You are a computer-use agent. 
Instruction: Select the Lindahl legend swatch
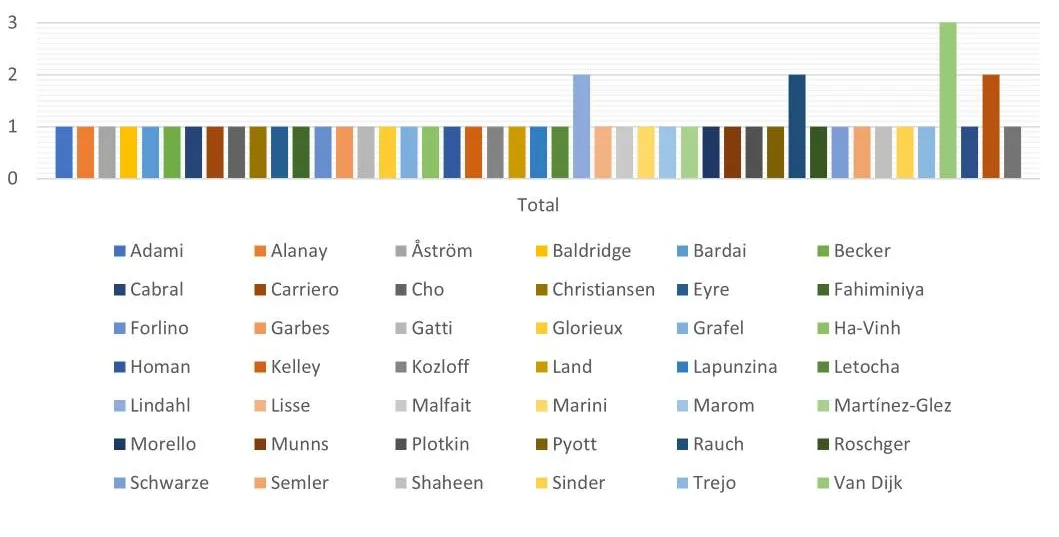coord(120,406)
